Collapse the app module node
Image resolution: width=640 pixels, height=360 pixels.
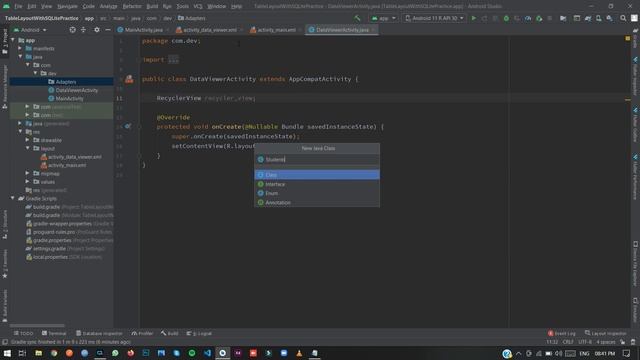pos(13,40)
